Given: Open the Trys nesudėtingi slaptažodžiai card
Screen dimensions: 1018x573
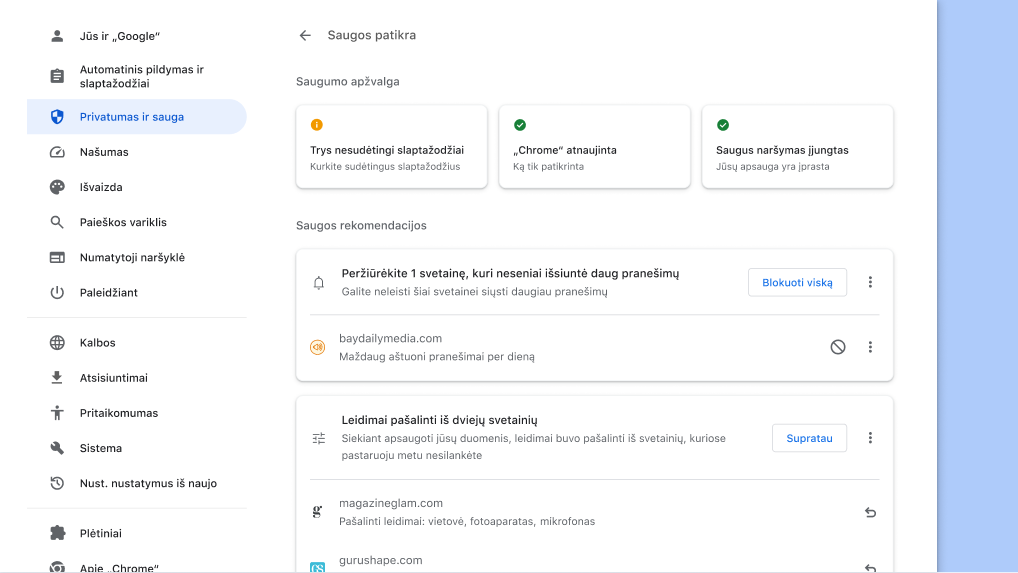Looking at the screenshot, I should tap(391, 147).
